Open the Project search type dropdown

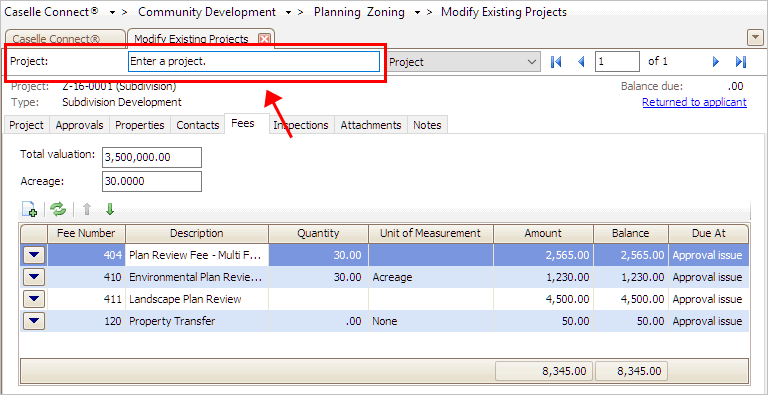pyautogui.click(x=463, y=62)
